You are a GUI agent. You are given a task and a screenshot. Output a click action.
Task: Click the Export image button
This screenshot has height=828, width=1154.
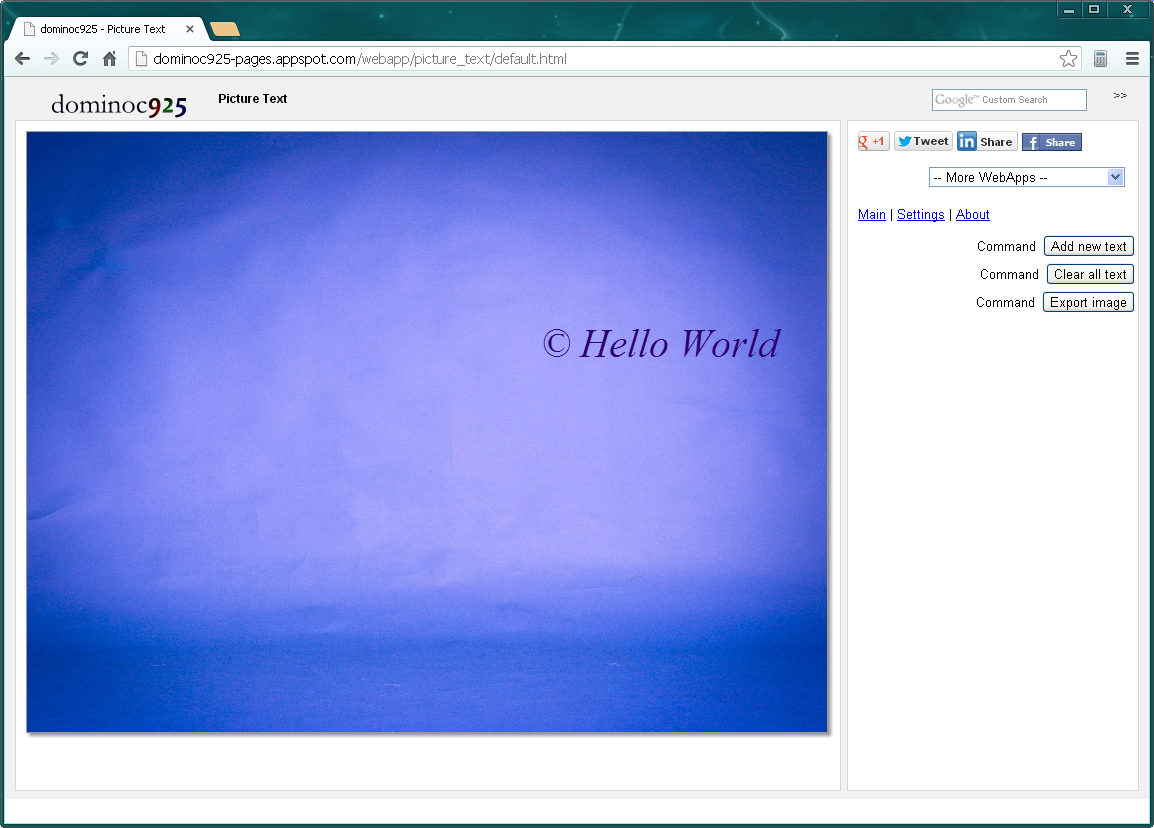pyautogui.click(x=1088, y=302)
